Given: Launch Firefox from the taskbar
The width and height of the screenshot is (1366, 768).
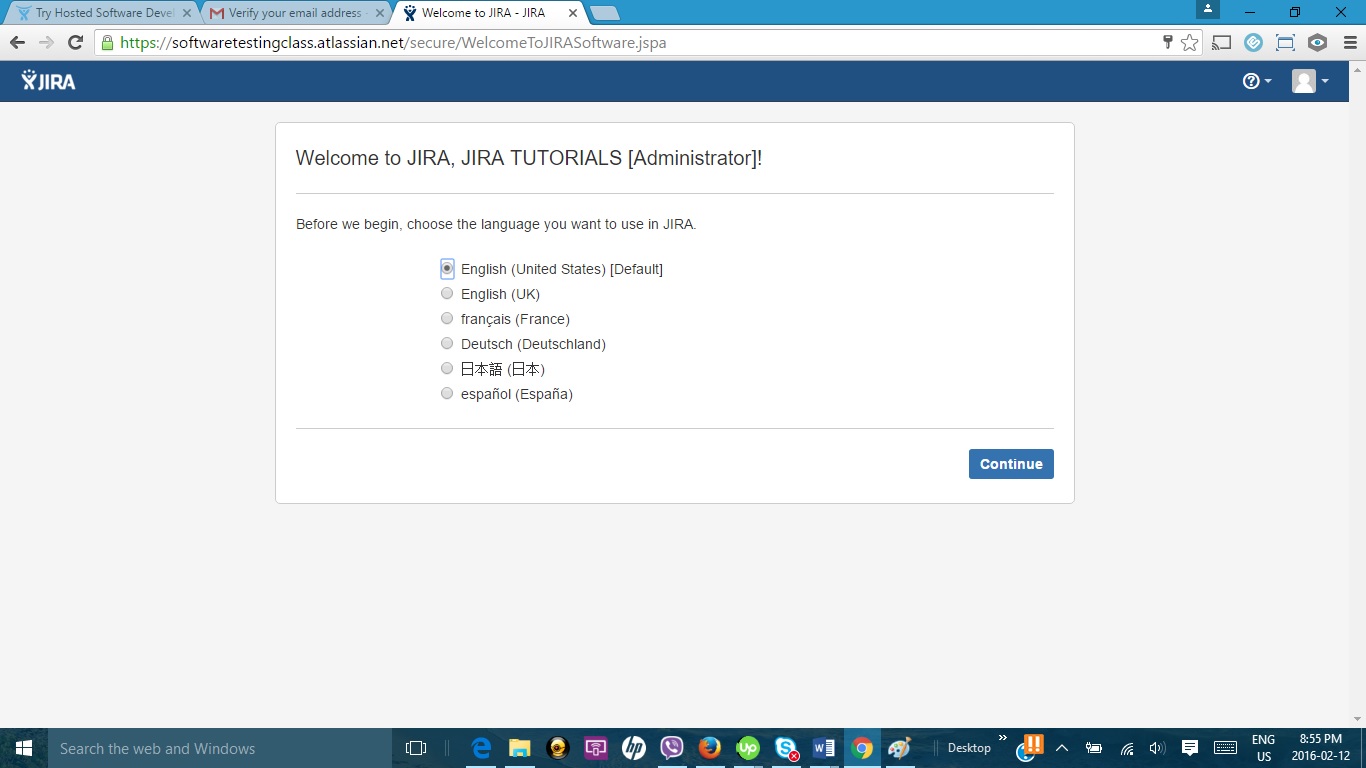Looking at the screenshot, I should (710, 748).
